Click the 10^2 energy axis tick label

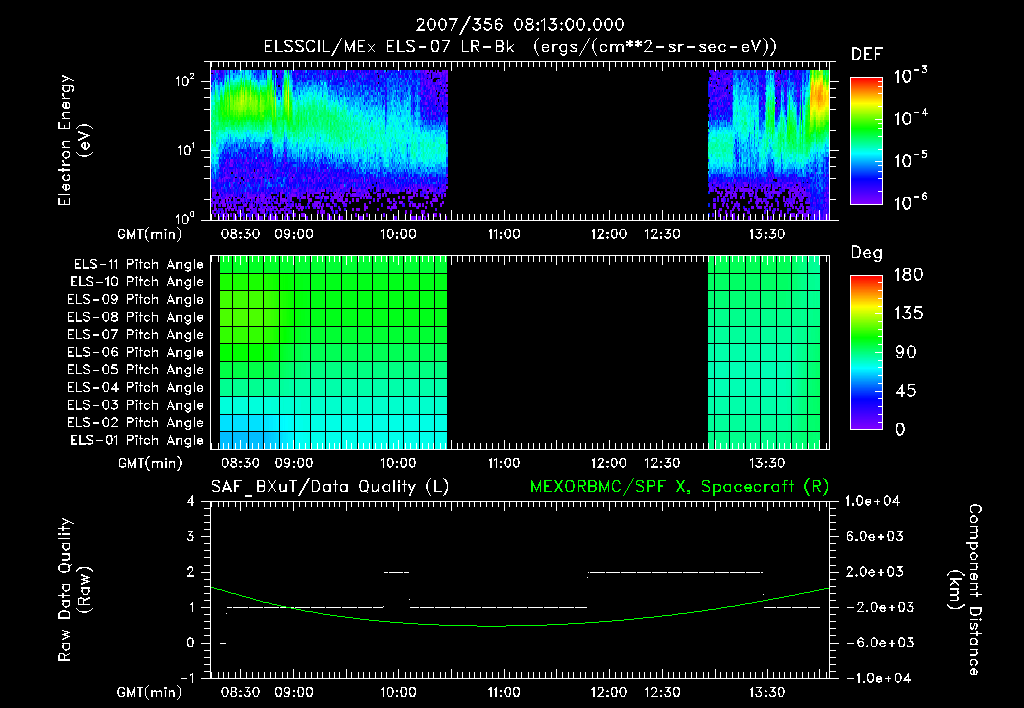pos(187,81)
